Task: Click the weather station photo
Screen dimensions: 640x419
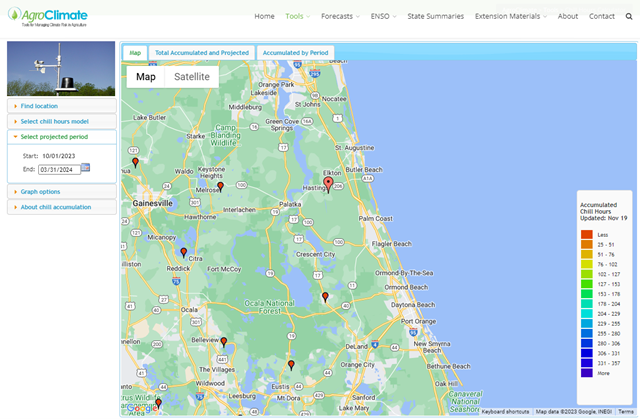Action: [x=61, y=70]
